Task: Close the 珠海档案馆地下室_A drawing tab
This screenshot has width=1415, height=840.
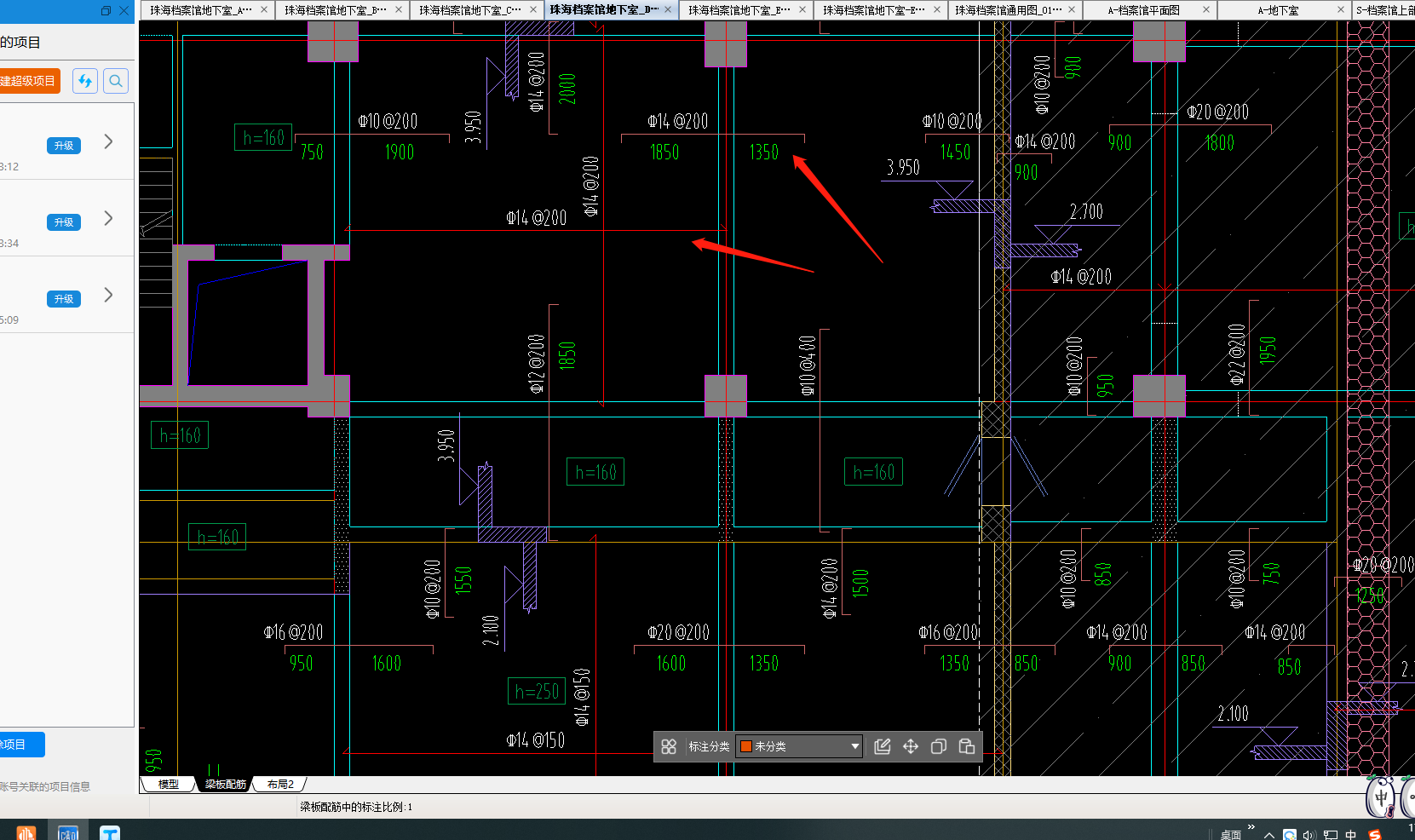Action: (264, 9)
